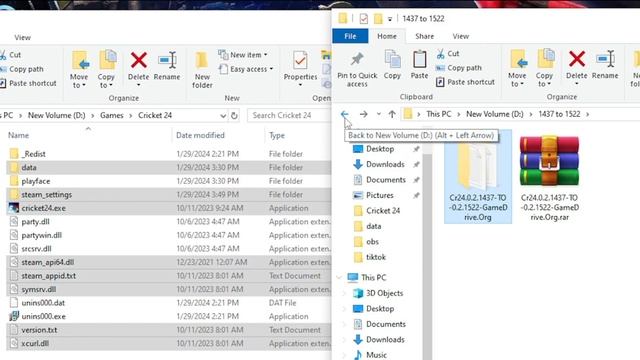Viewport: 640px width, 360px height.
Task: Open Pictures in Quick access
Action: 380,196
